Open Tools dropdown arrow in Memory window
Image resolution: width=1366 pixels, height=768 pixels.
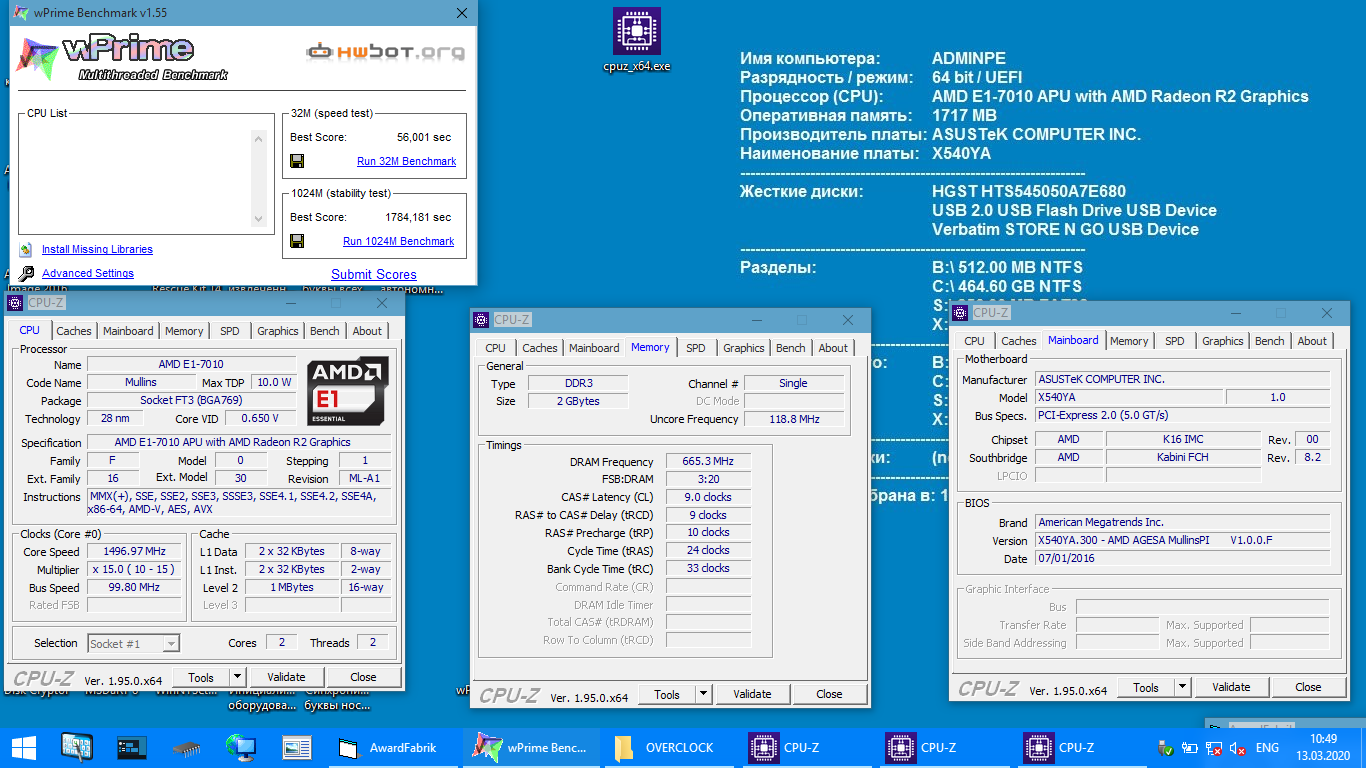(702, 694)
